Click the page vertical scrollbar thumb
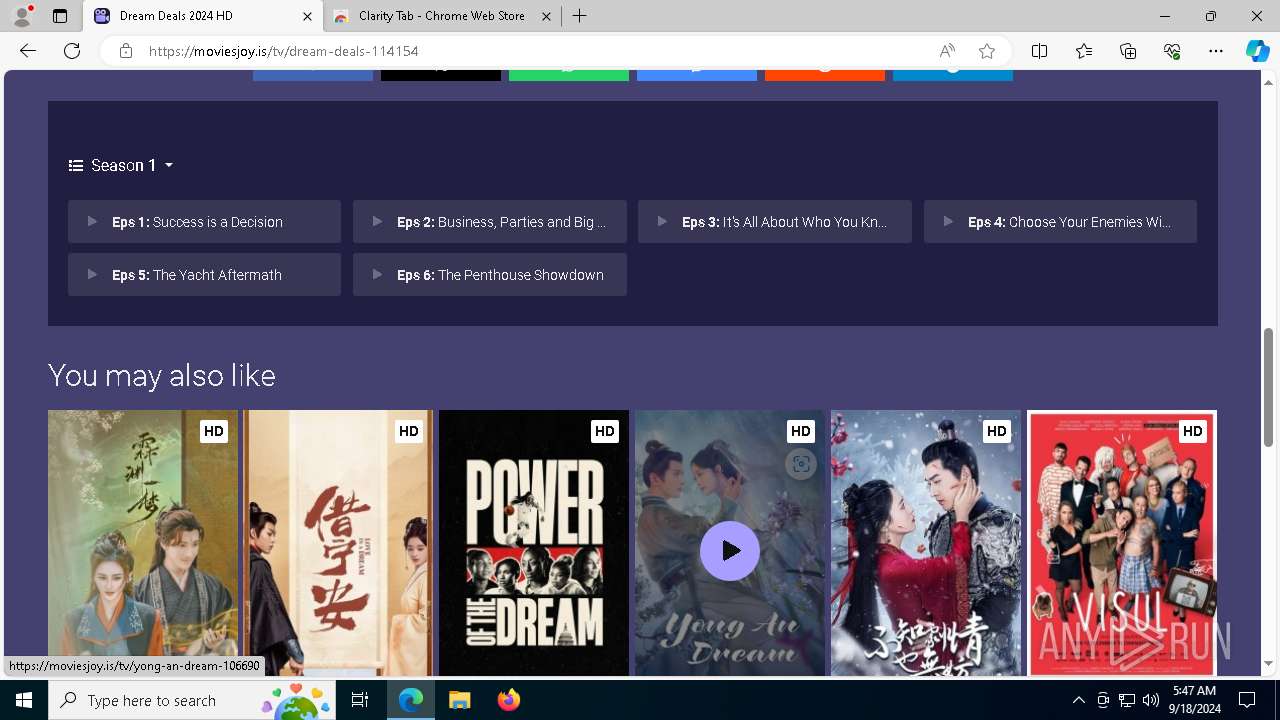This screenshot has height=720, width=1280. 1269,387
